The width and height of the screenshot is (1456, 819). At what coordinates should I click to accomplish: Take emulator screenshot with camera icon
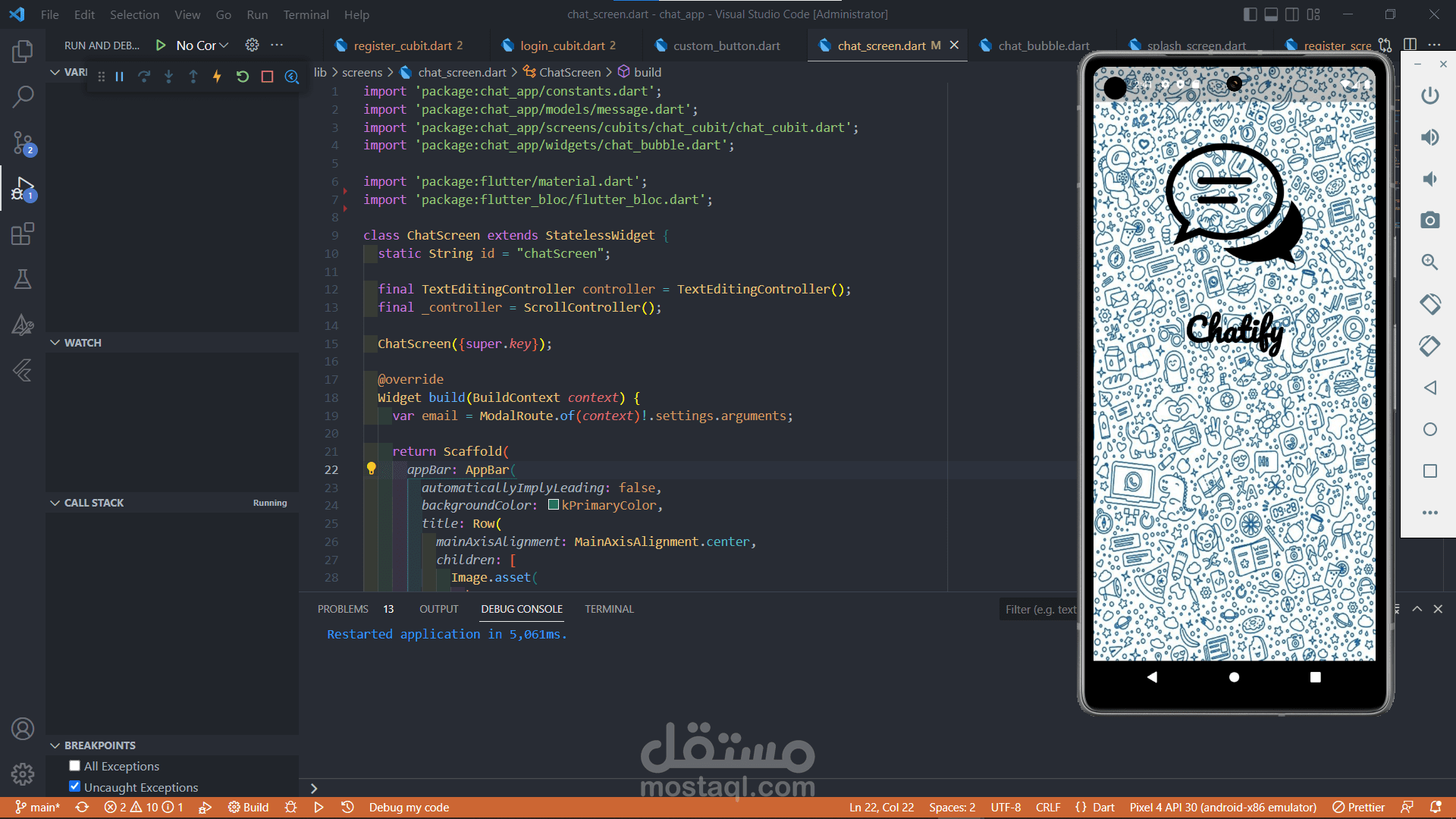click(x=1429, y=220)
